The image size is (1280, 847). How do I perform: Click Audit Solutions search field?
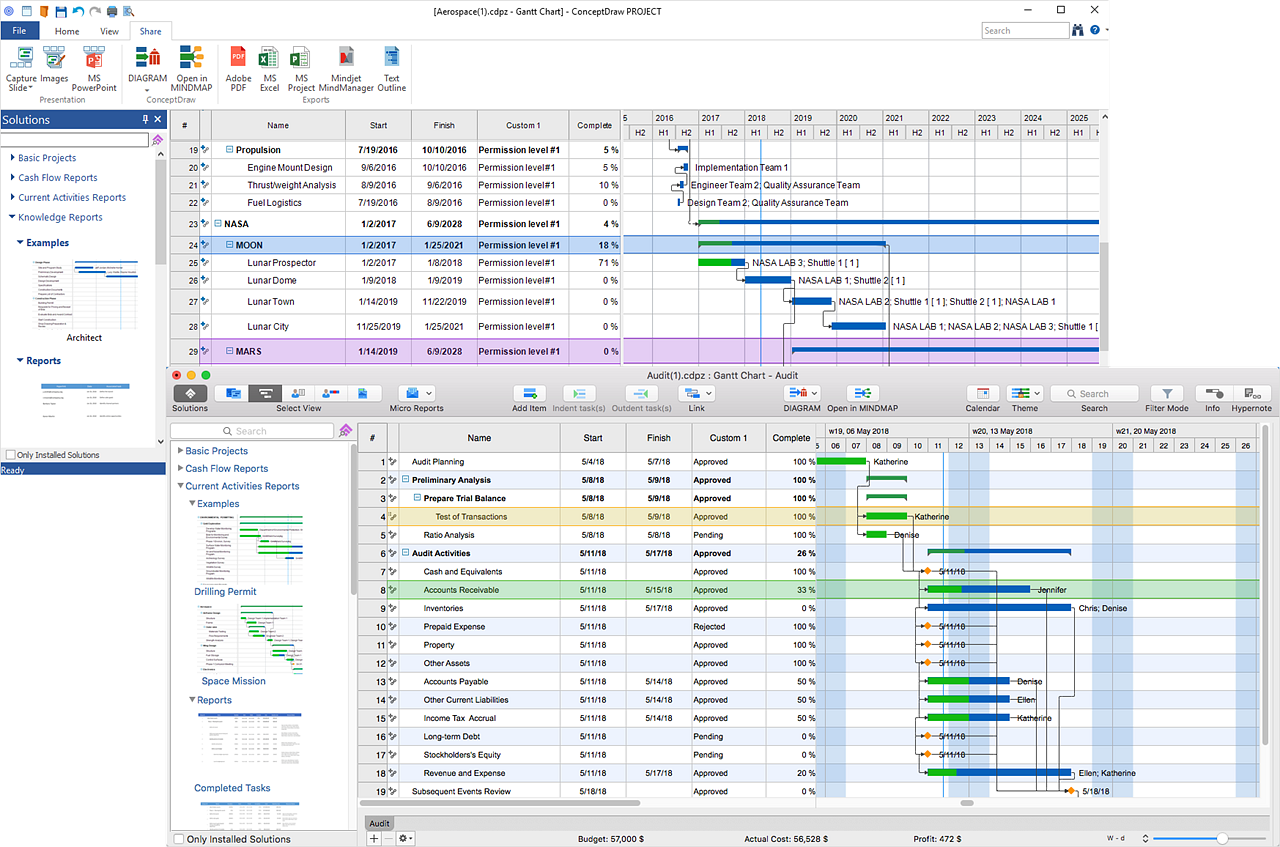(x=252, y=431)
